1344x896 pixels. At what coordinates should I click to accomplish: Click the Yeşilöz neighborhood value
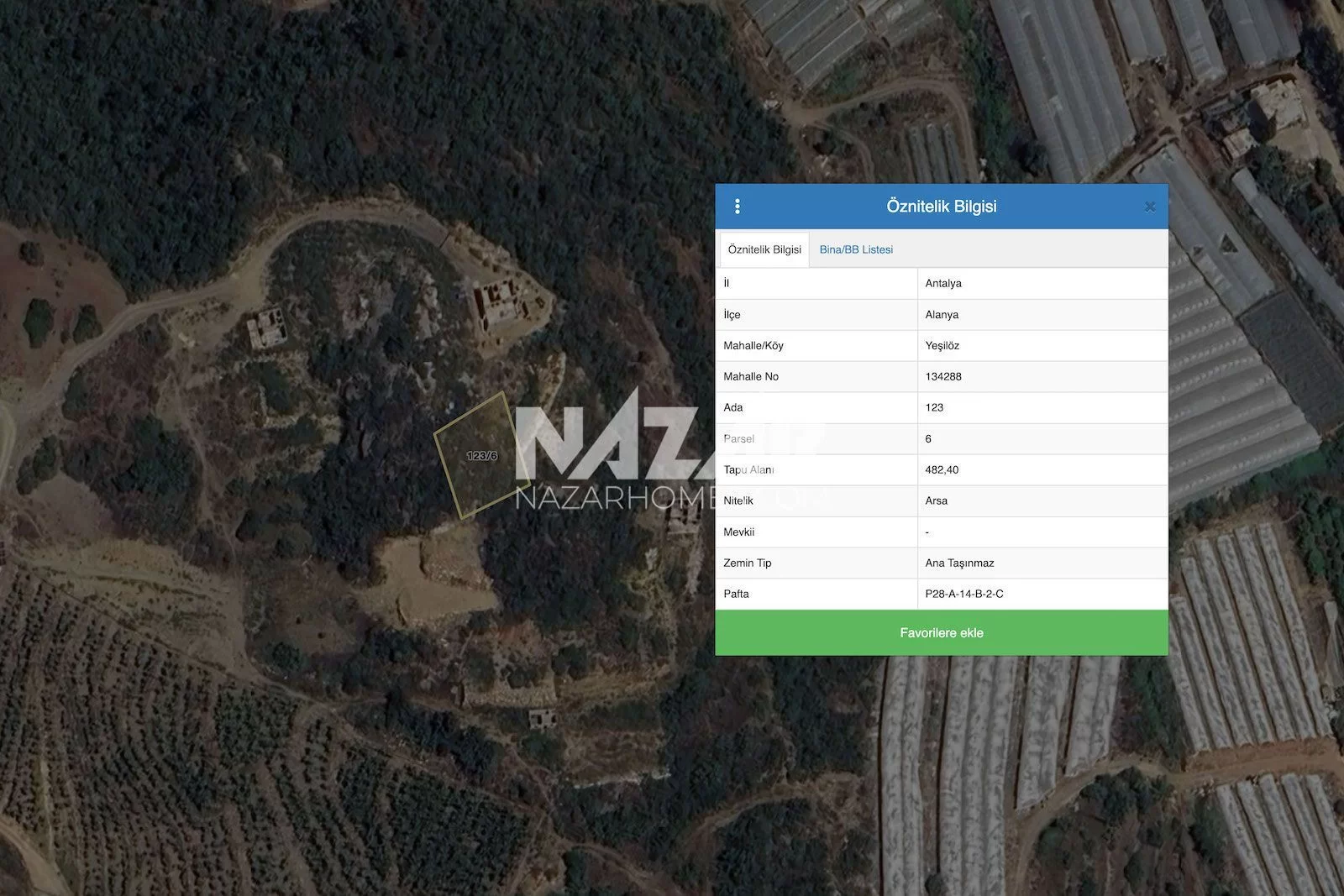pos(942,345)
